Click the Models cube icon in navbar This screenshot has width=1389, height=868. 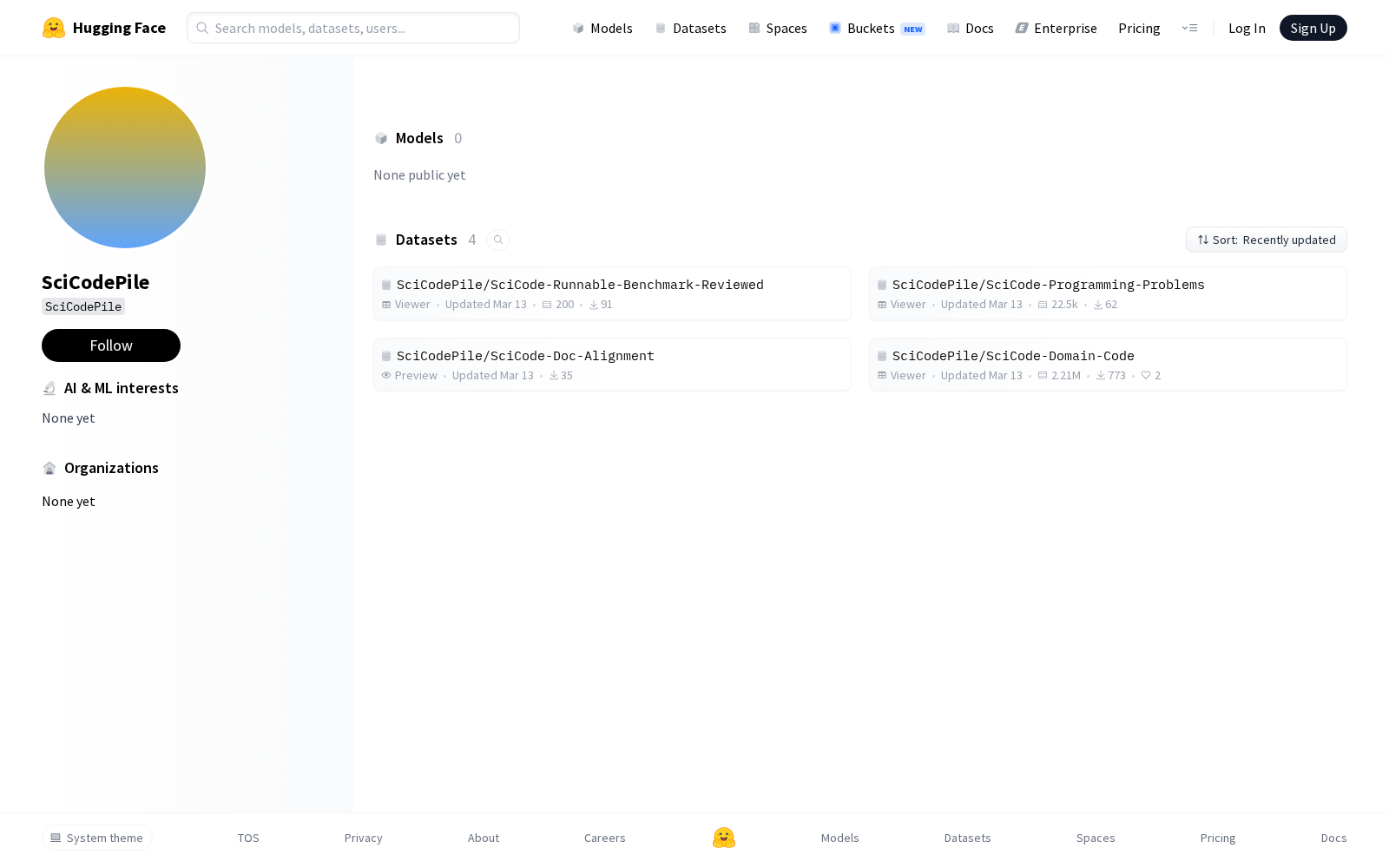point(578,29)
